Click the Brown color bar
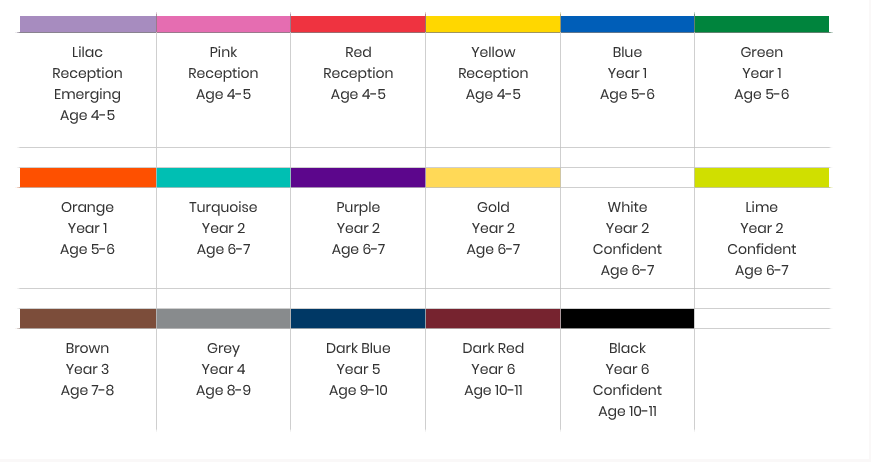The height and width of the screenshot is (462, 871). point(88,319)
